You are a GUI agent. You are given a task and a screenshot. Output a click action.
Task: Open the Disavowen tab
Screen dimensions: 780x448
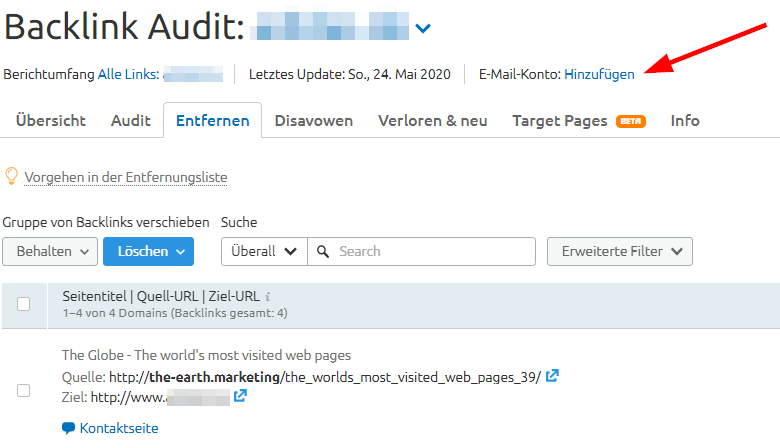tap(313, 121)
